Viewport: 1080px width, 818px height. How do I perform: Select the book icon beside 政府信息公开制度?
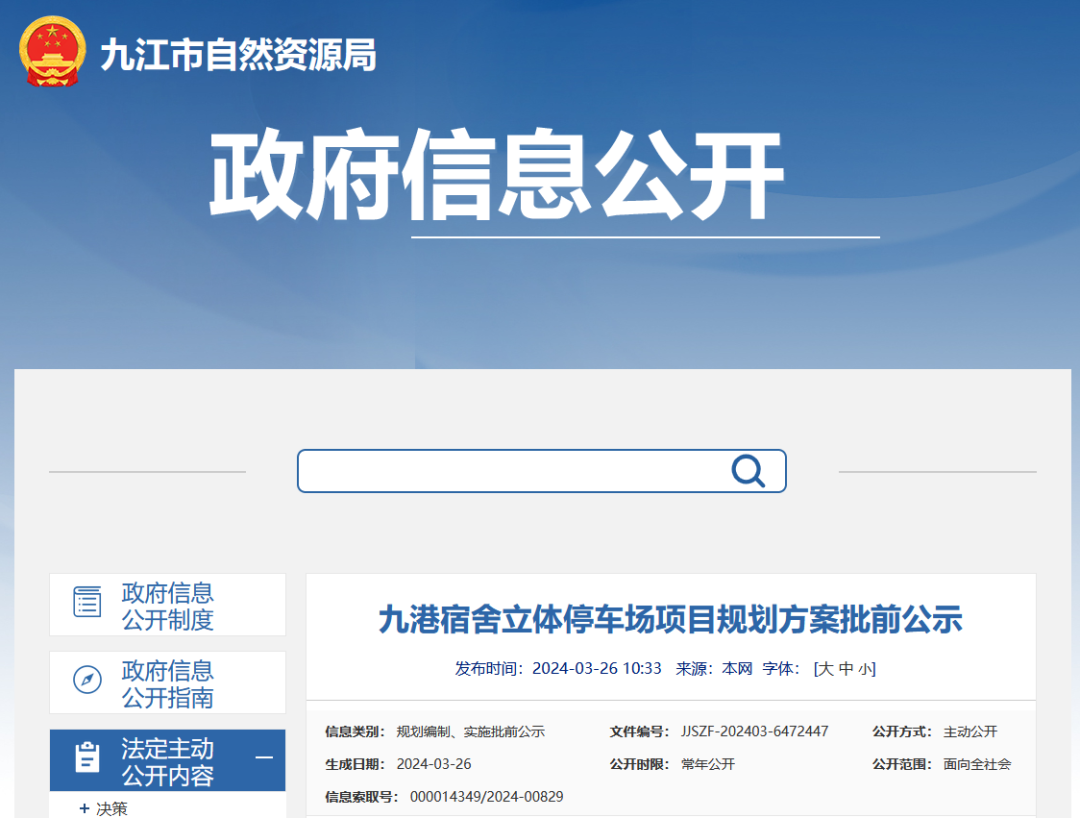pos(88,604)
